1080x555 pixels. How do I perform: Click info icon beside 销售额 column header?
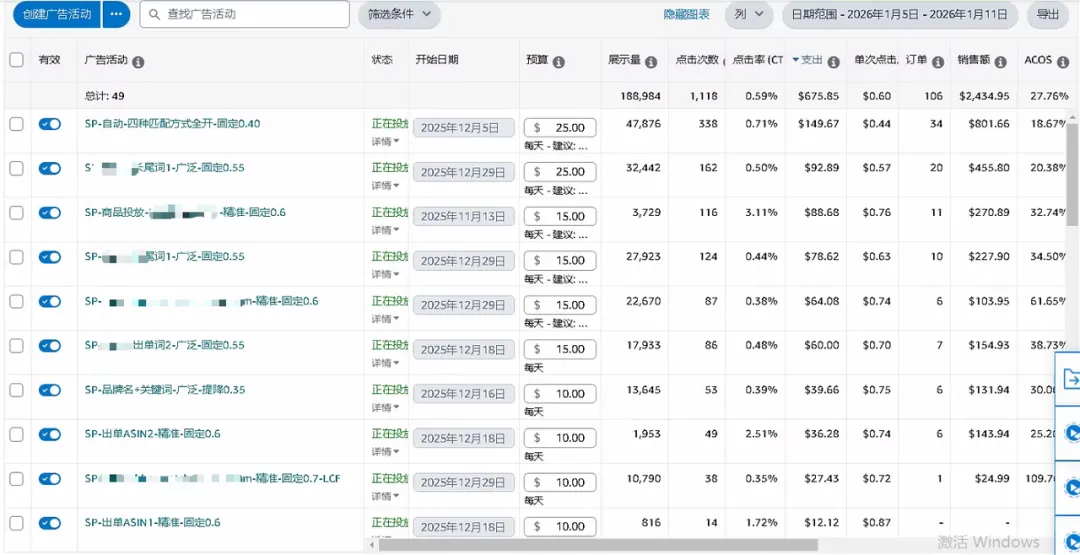tap(1001, 62)
